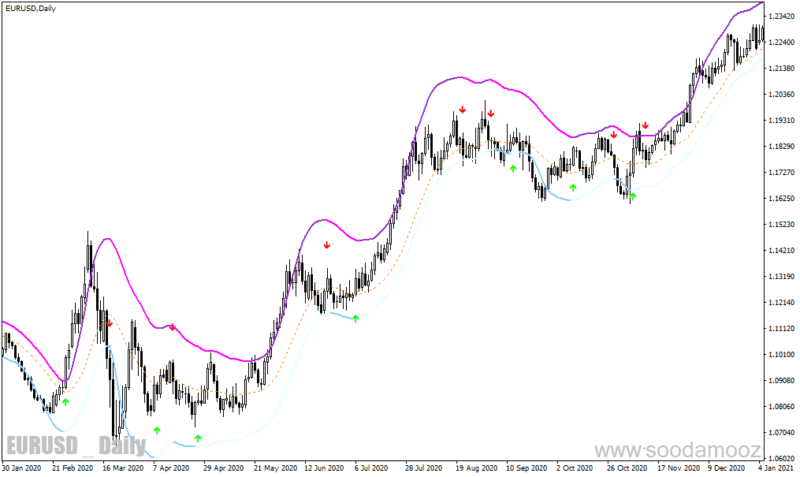
Task: Select the 1.14210 price level
Action: point(782,250)
